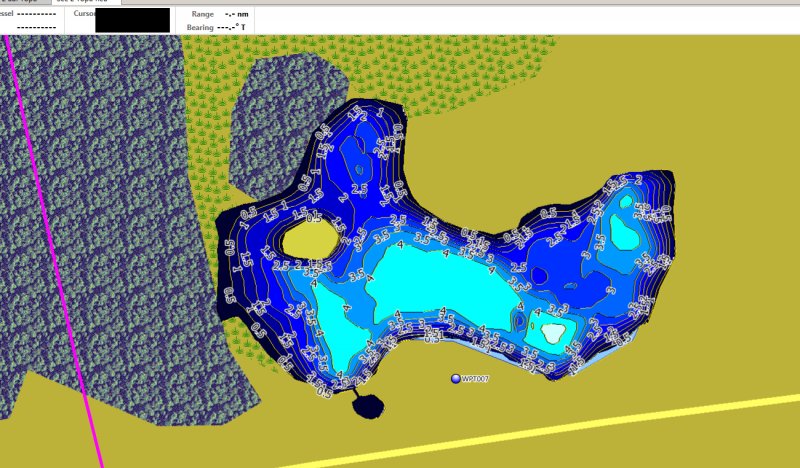
Task: Click the small cyan basin with white center
Action: (x=552, y=332)
